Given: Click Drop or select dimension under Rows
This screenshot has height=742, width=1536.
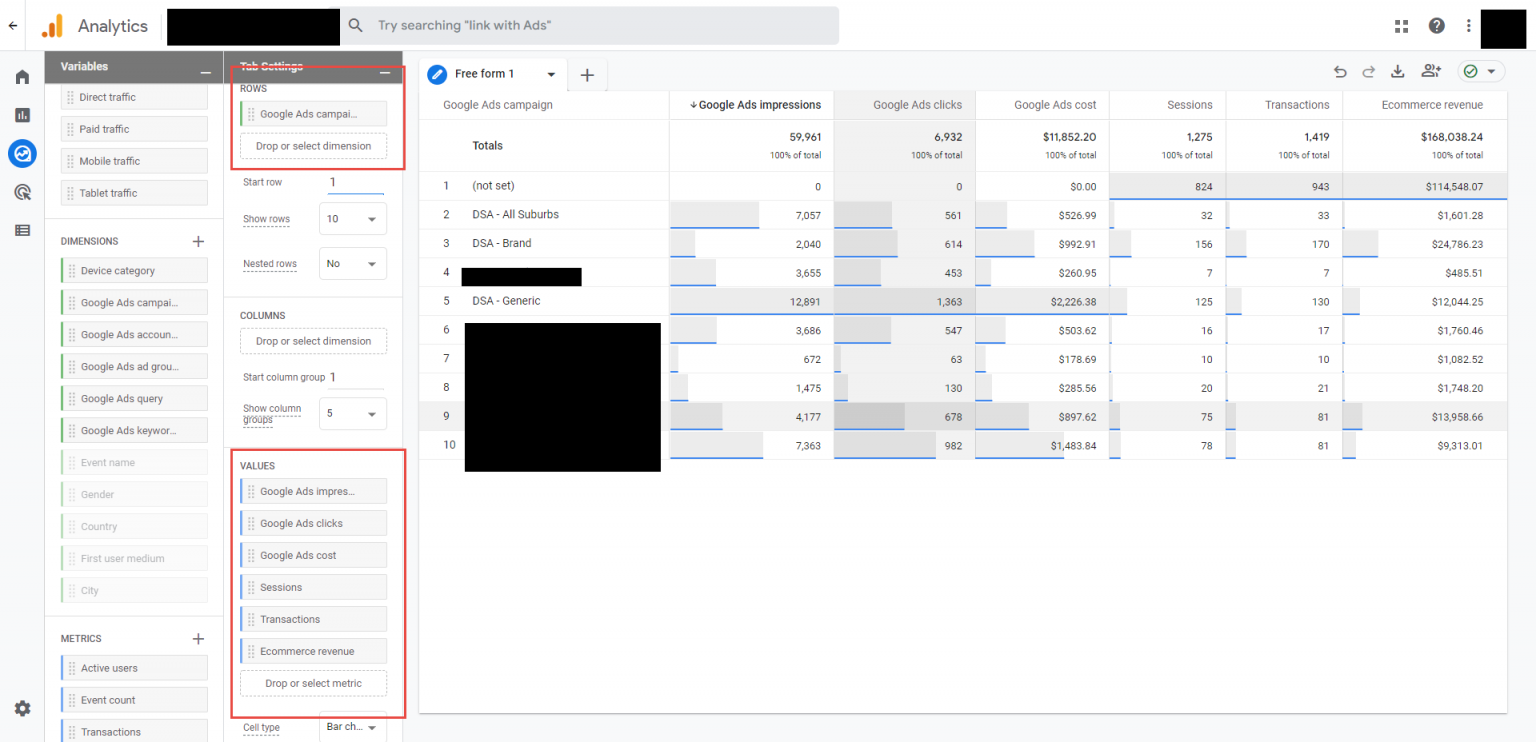Looking at the screenshot, I should tap(313, 146).
